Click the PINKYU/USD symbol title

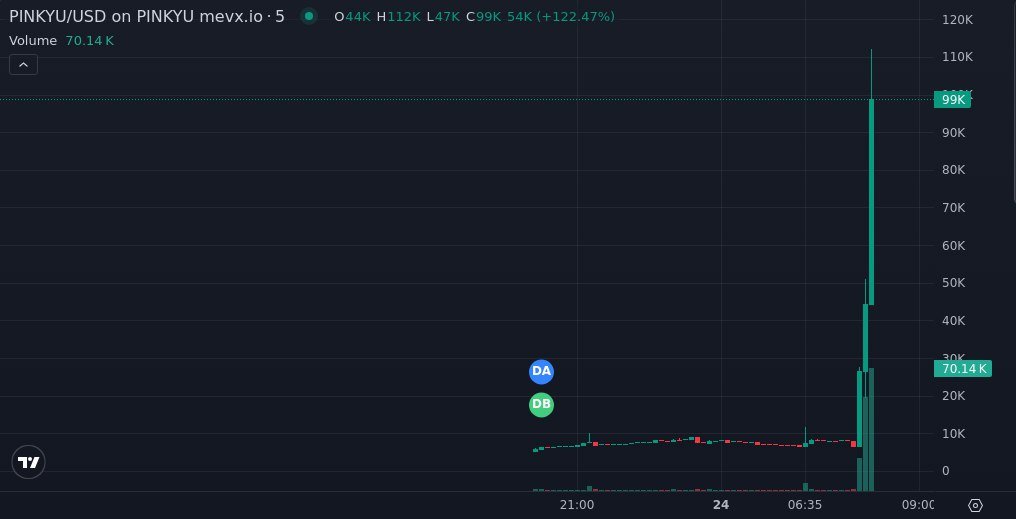[x=146, y=16]
